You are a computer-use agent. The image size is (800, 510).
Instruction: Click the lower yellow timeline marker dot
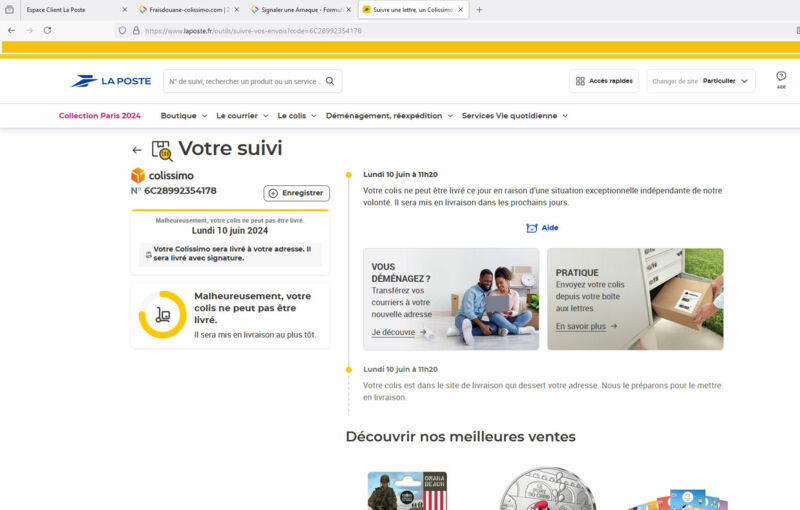(x=349, y=370)
